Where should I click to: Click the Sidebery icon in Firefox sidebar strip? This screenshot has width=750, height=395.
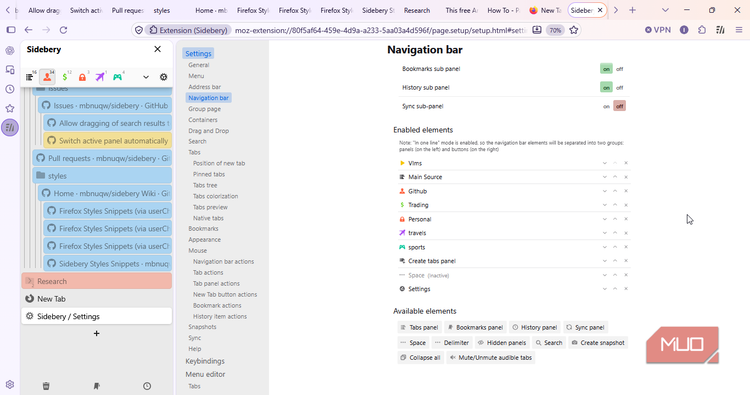(x=10, y=128)
